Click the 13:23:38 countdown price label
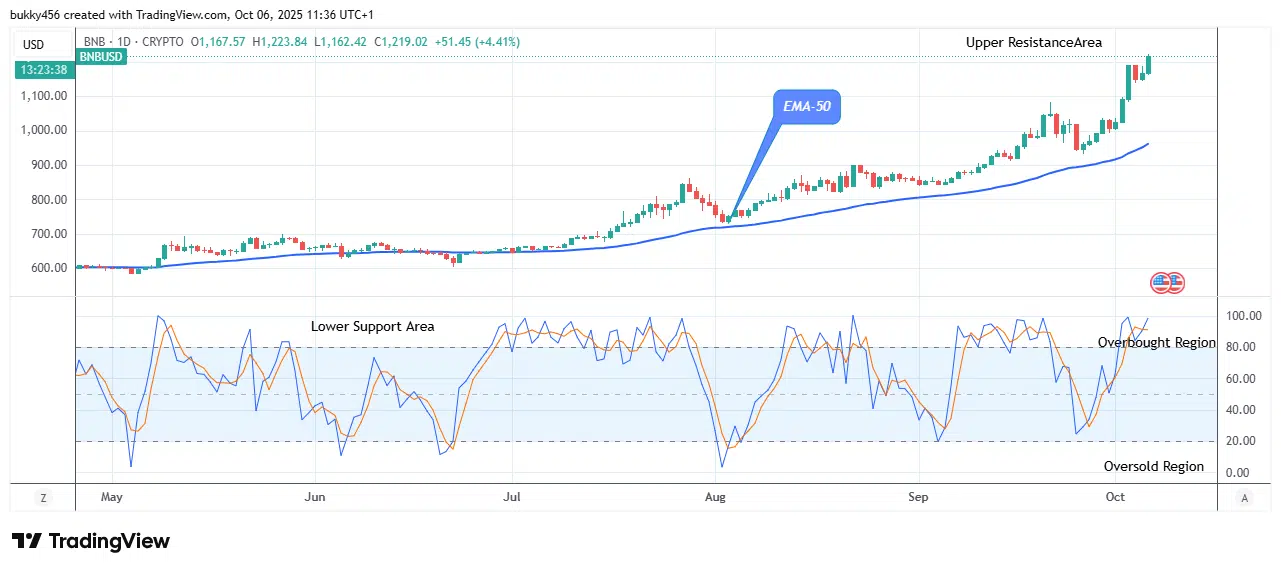Screen dimensions: 1281x571 [x=42, y=70]
